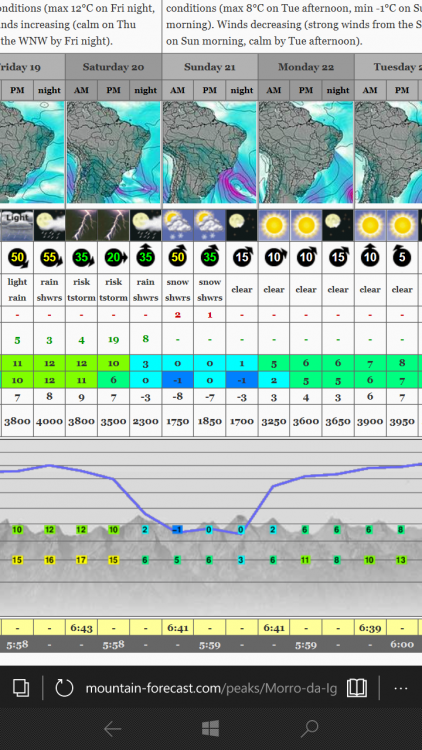Viewport: 422px width, 750px height.
Task: Open the Saturday 20 weather map thumbnail
Action: (113, 153)
